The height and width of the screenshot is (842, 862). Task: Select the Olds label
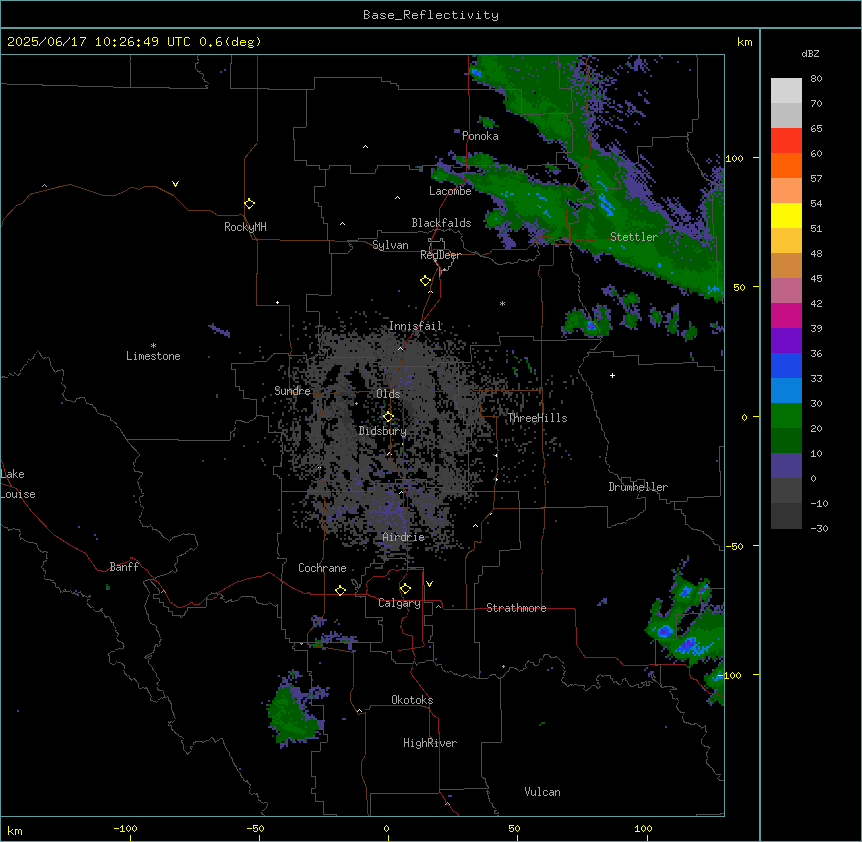(x=388, y=394)
